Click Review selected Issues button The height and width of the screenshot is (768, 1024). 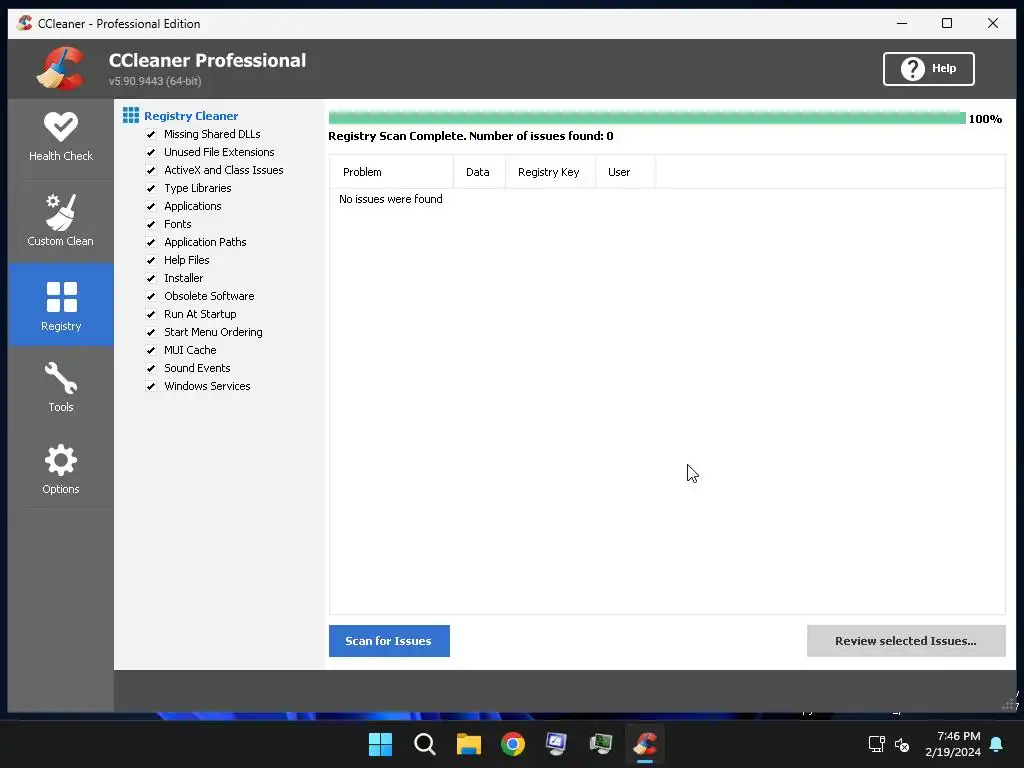click(x=906, y=641)
